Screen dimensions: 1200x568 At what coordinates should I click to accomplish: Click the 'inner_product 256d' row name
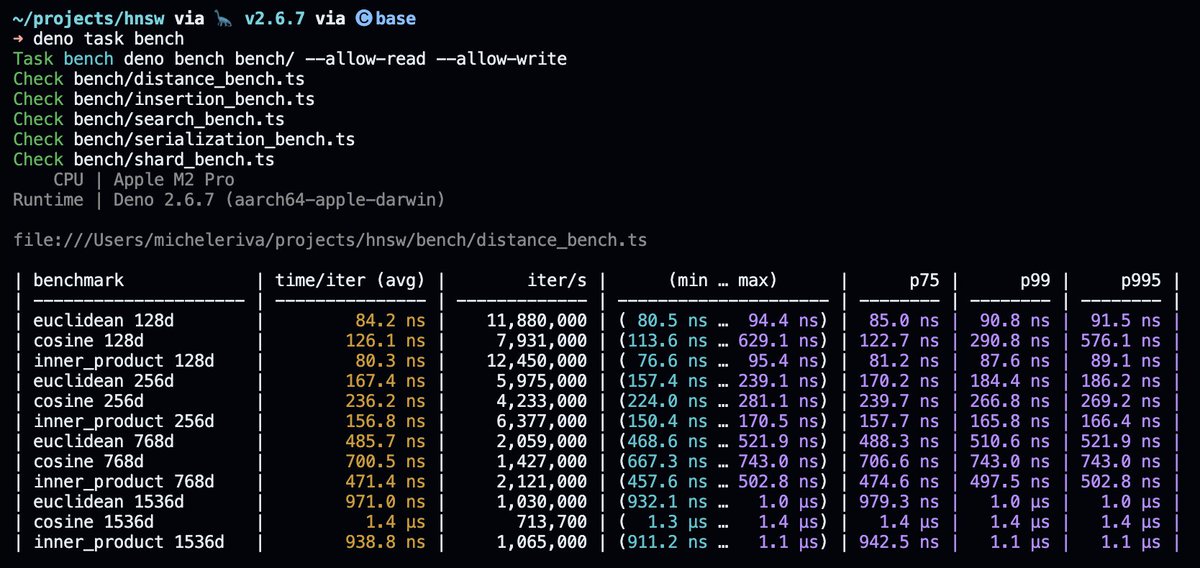[124, 421]
